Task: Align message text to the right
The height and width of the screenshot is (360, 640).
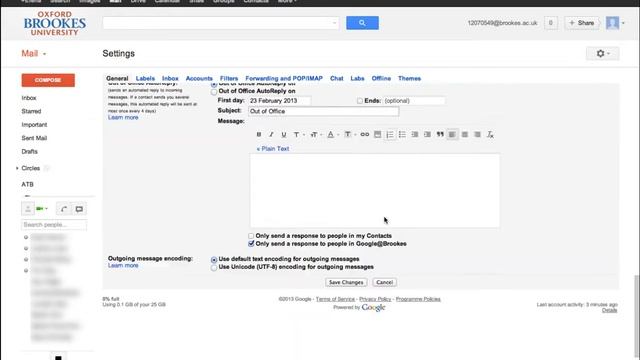Action: pos(478,134)
